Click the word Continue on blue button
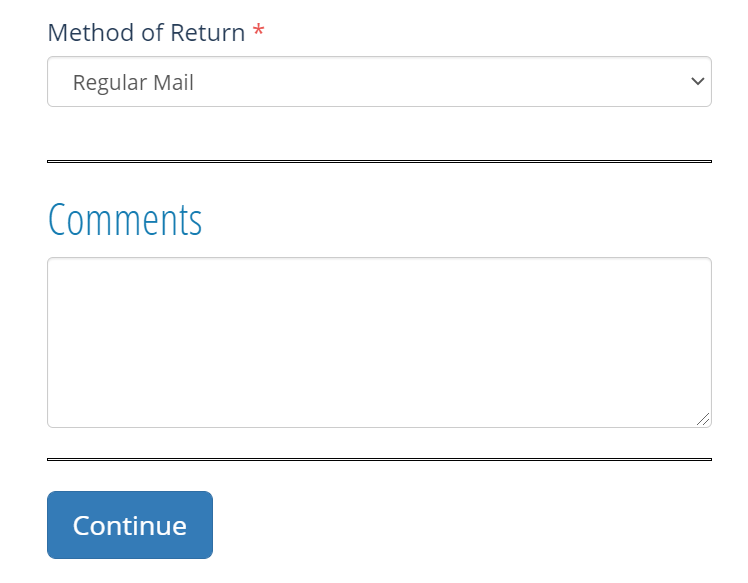This screenshot has width=748, height=583. coord(130,526)
